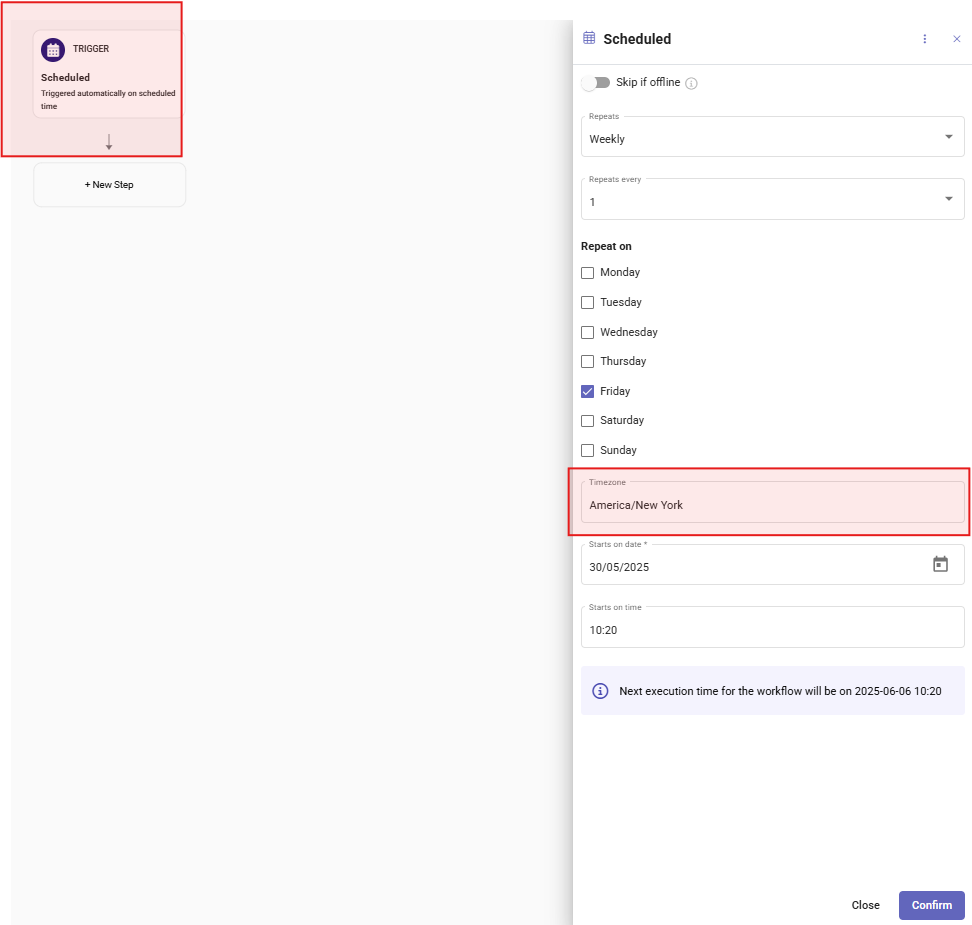Toggle the Skip if offline switch
Screen dimensions: 972x925
tap(596, 82)
